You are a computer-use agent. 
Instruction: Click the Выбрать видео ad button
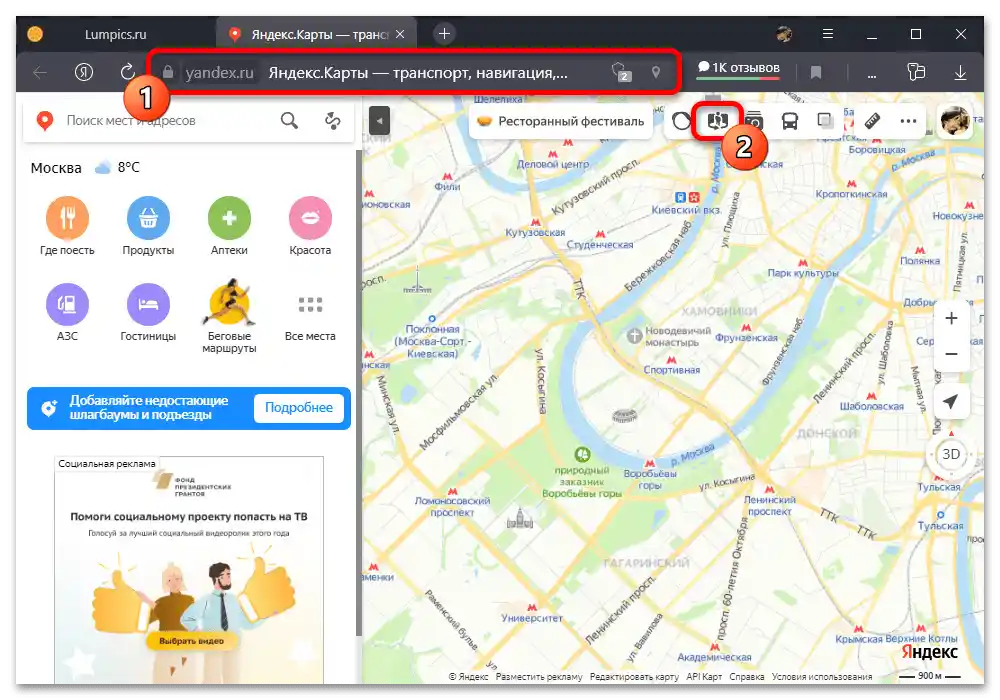[191, 641]
